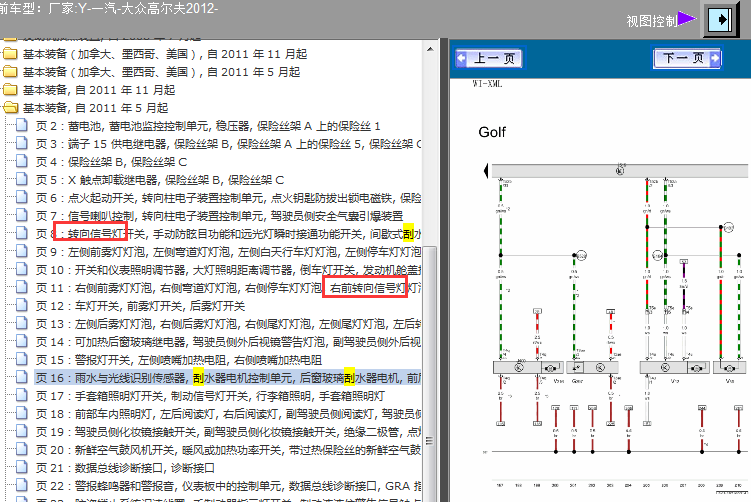
Task: Click the WI-XML label above diagram
Action: point(487,84)
